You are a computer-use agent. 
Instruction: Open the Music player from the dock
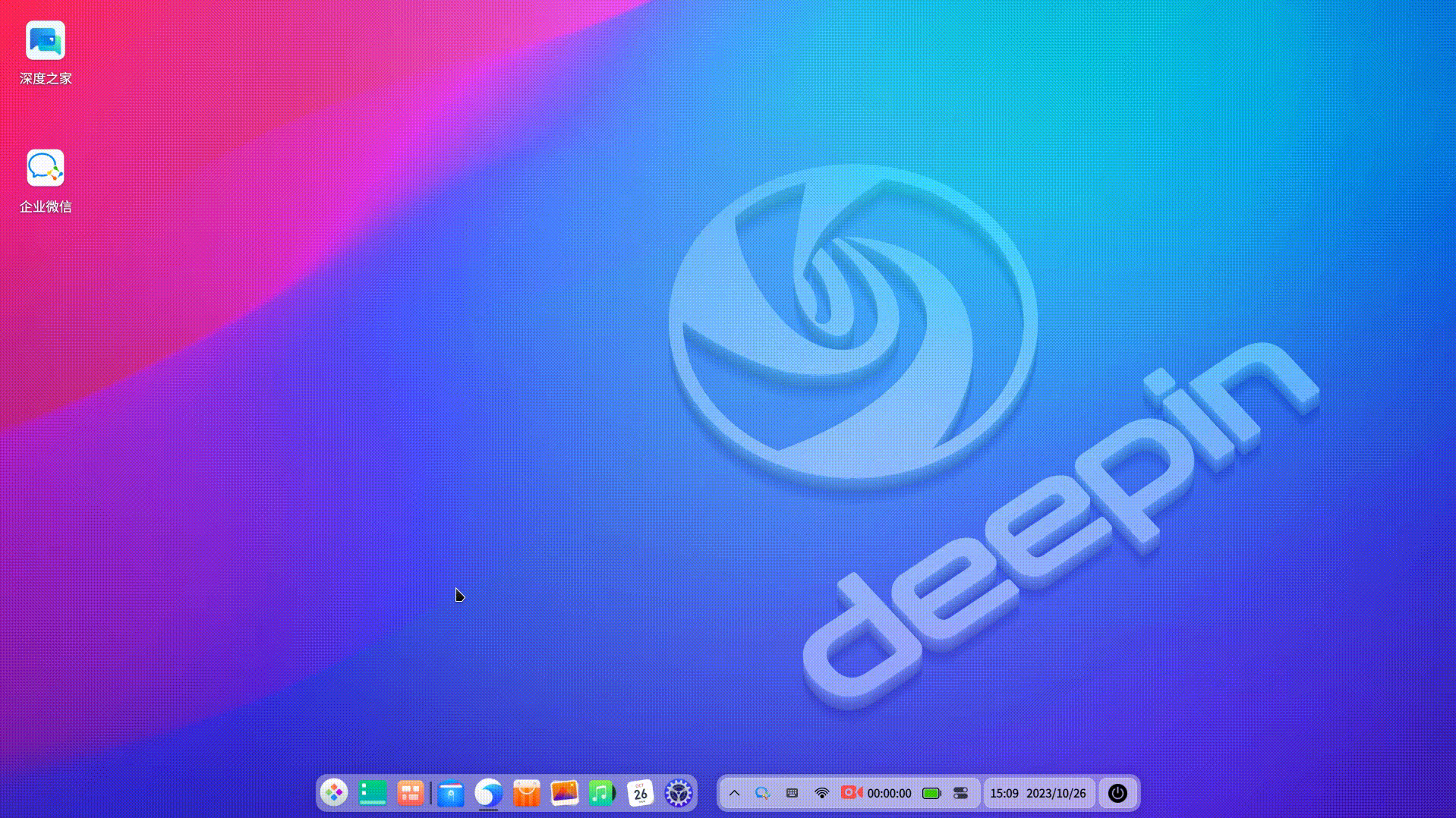[x=602, y=793]
